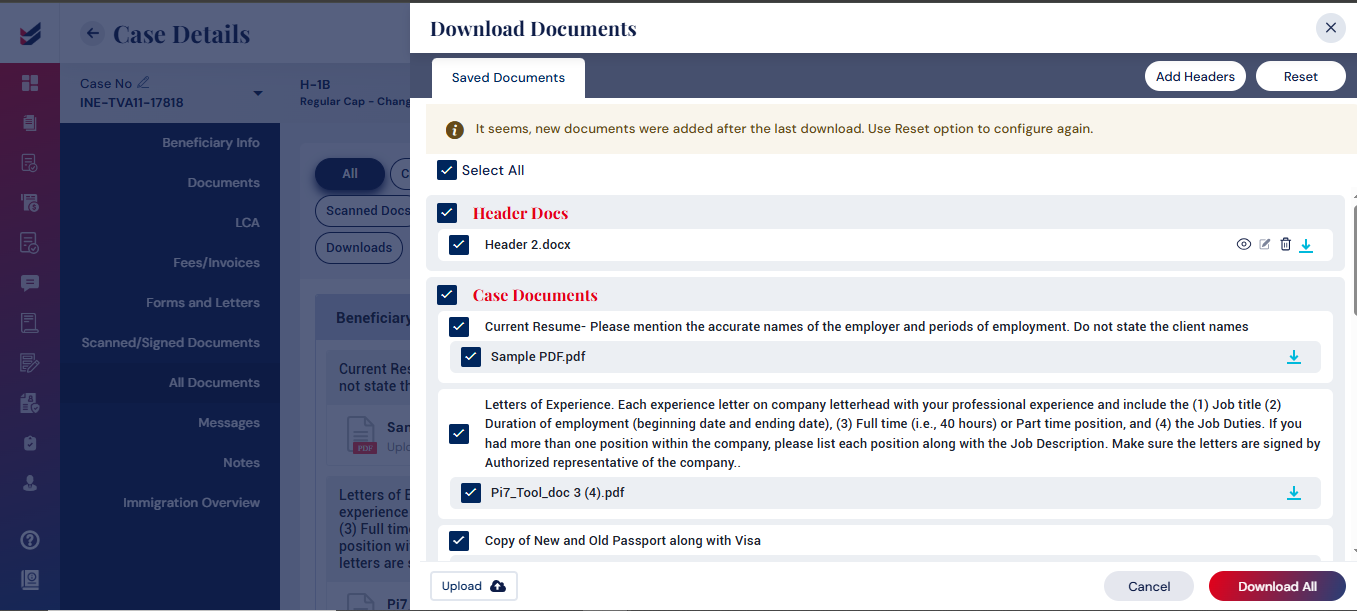Delete Header 2.docx with the trash icon
The height and width of the screenshot is (611, 1357).
tap(1286, 244)
